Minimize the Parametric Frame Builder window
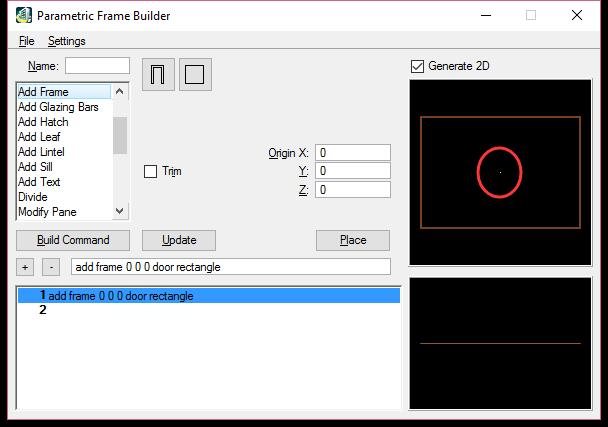 click(x=486, y=16)
